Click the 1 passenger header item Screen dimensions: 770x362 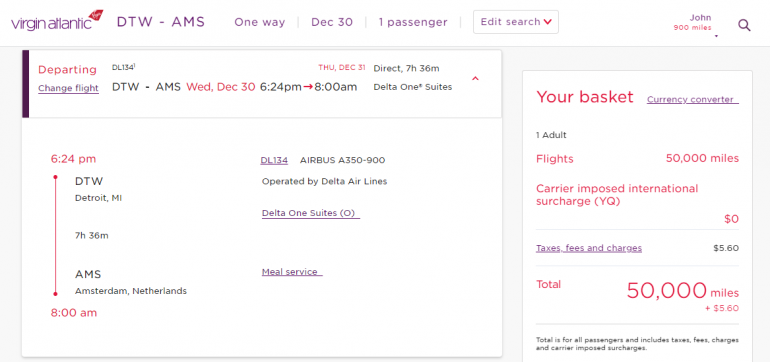coord(413,22)
